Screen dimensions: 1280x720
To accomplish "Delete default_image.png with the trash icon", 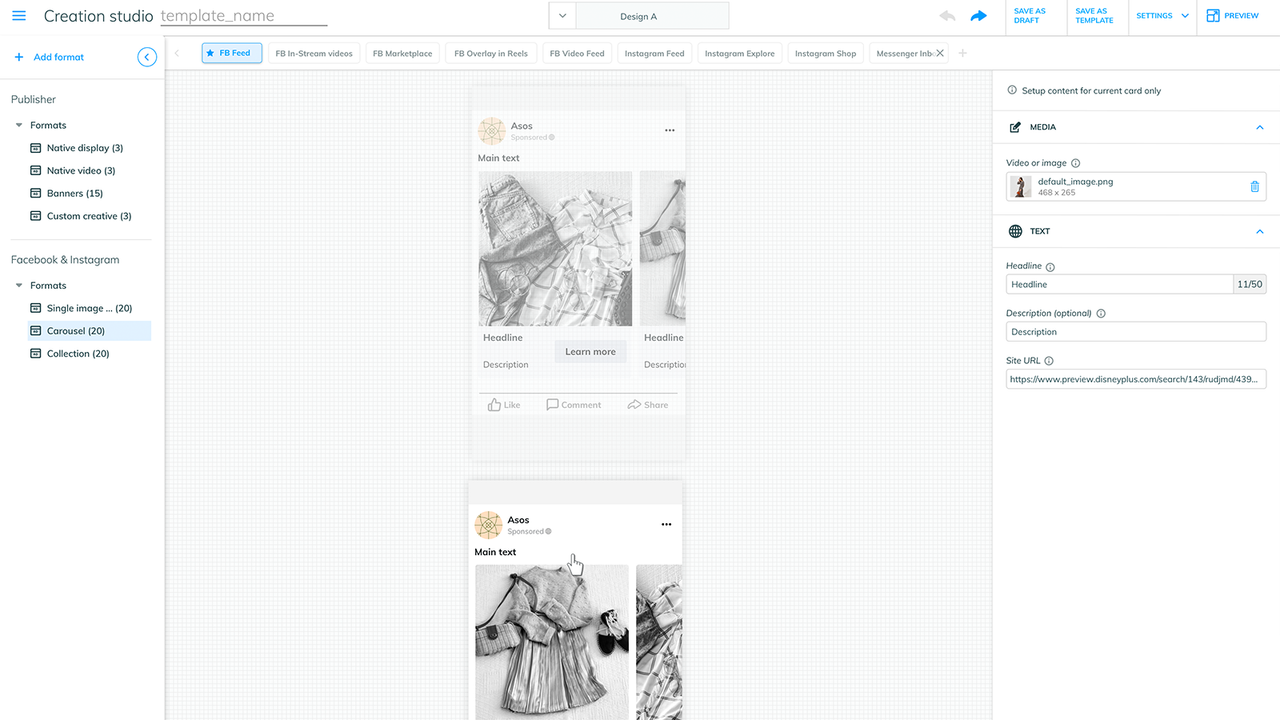I will 1254,186.
